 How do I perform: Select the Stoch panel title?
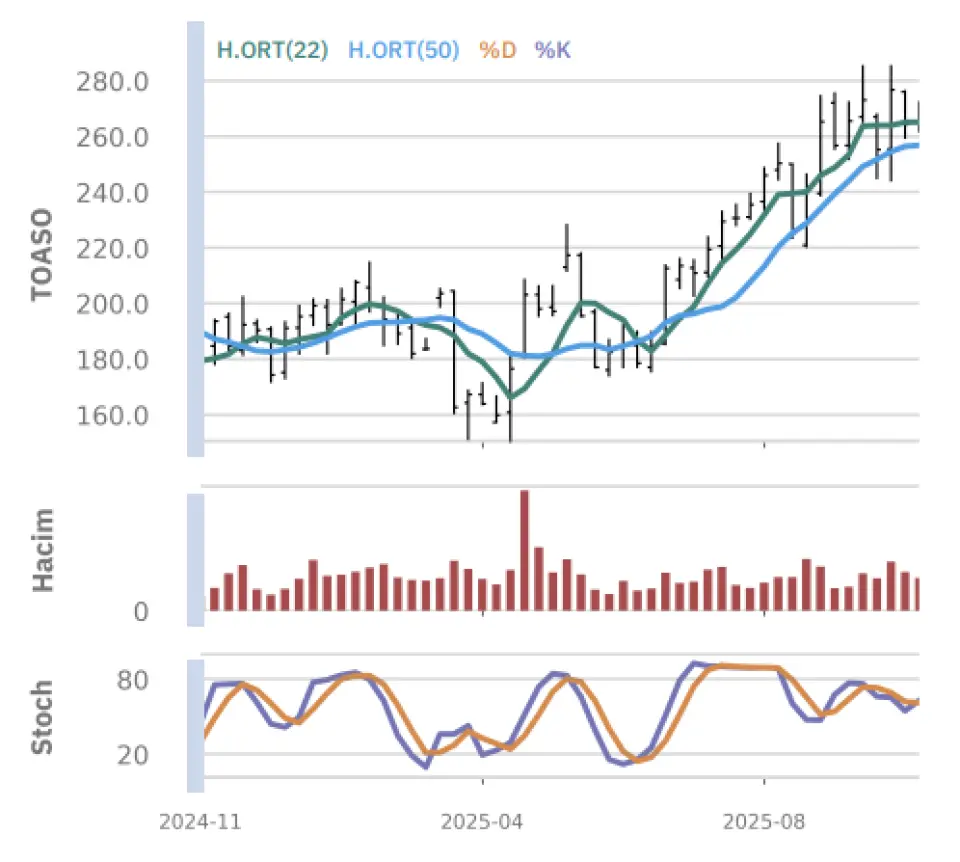tap(42, 717)
